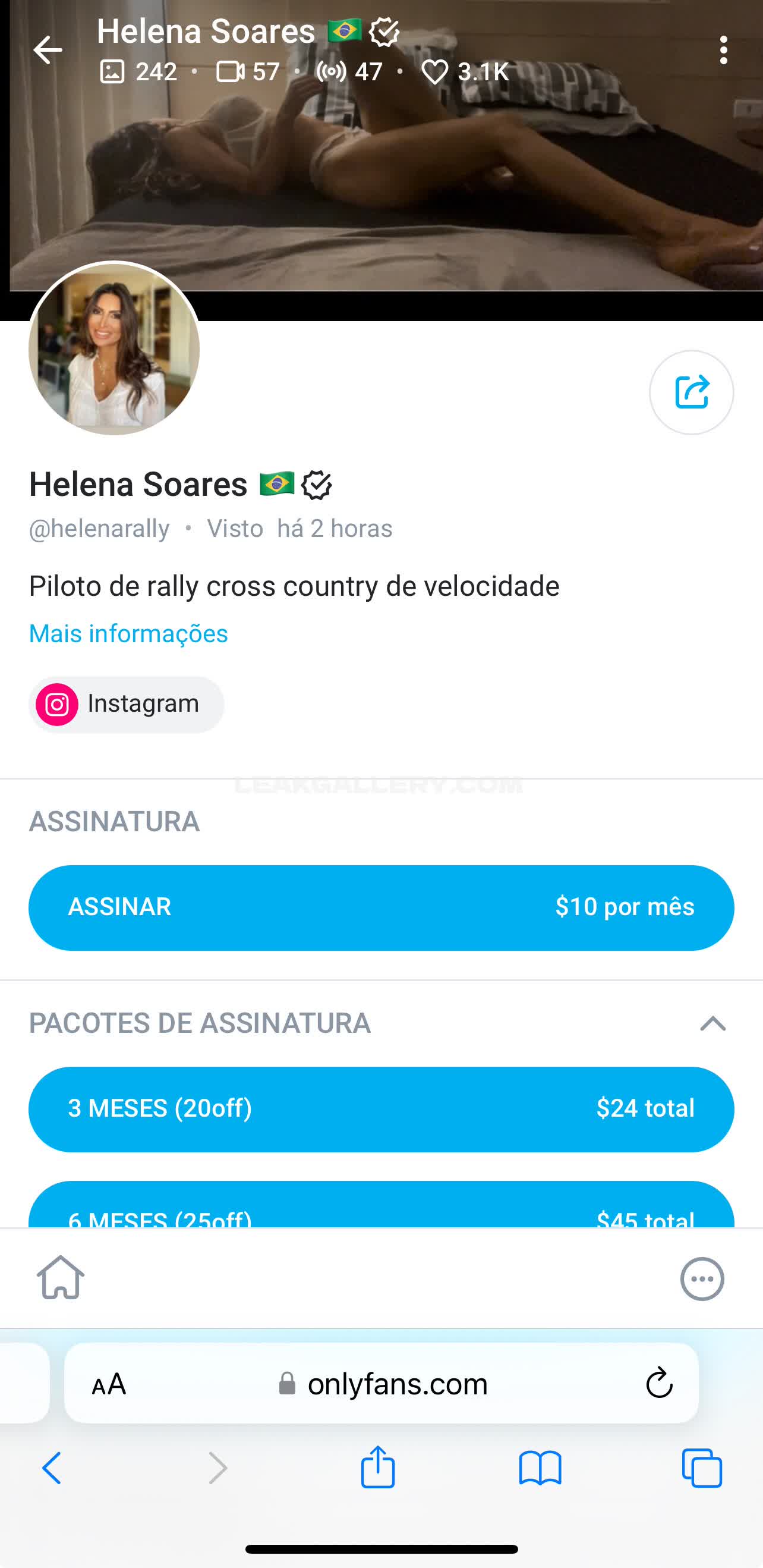Reload the page with refresh icon
The width and height of the screenshot is (763, 1568).
coord(658,1384)
